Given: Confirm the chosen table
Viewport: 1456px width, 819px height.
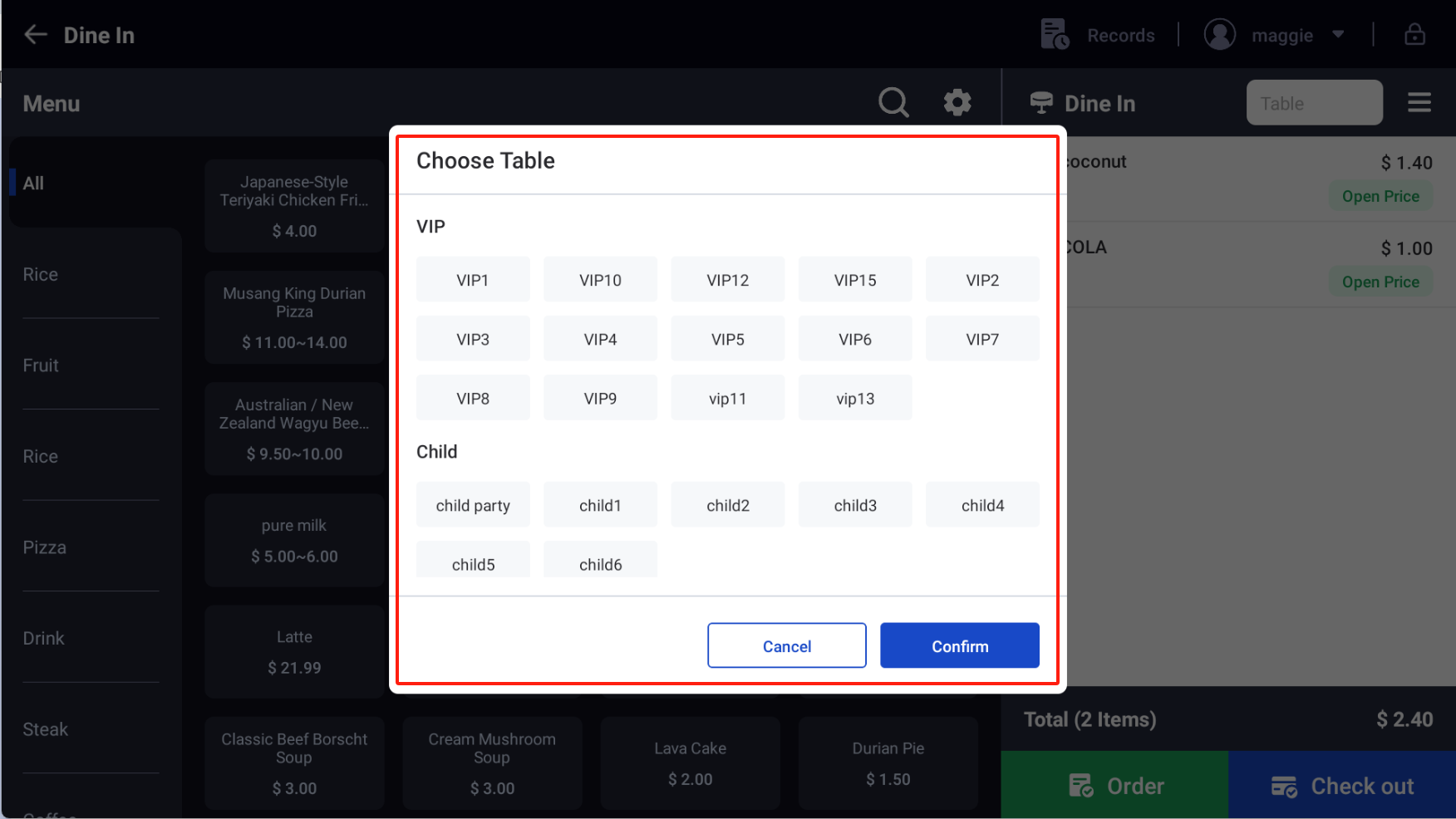Looking at the screenshot, I should tap(959, 645).
